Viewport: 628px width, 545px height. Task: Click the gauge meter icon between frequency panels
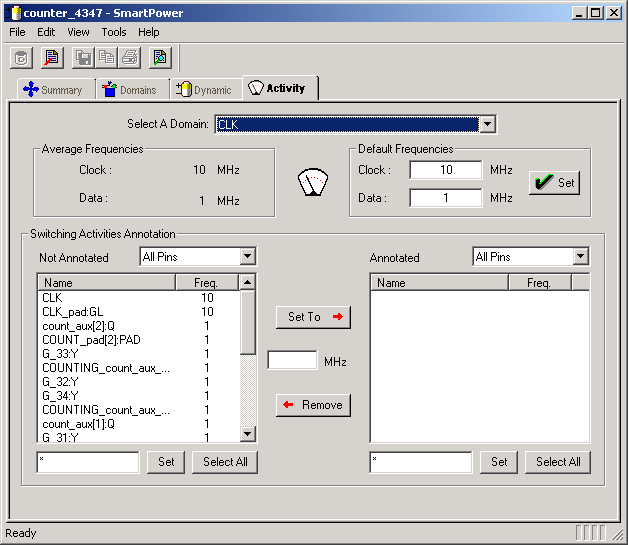point(313,182)
